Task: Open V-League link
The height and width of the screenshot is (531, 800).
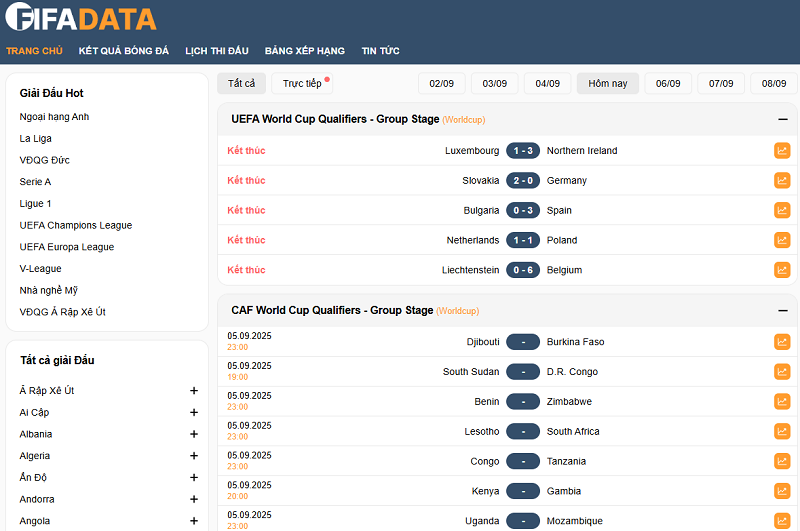Action: point(40,268)
